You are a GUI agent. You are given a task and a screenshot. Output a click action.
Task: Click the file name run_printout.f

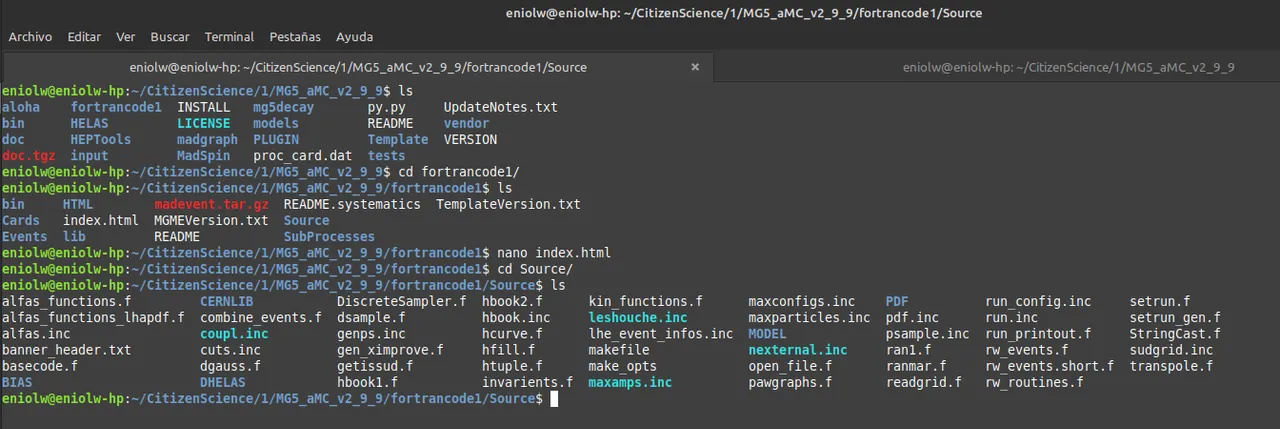coord(1038,334)
